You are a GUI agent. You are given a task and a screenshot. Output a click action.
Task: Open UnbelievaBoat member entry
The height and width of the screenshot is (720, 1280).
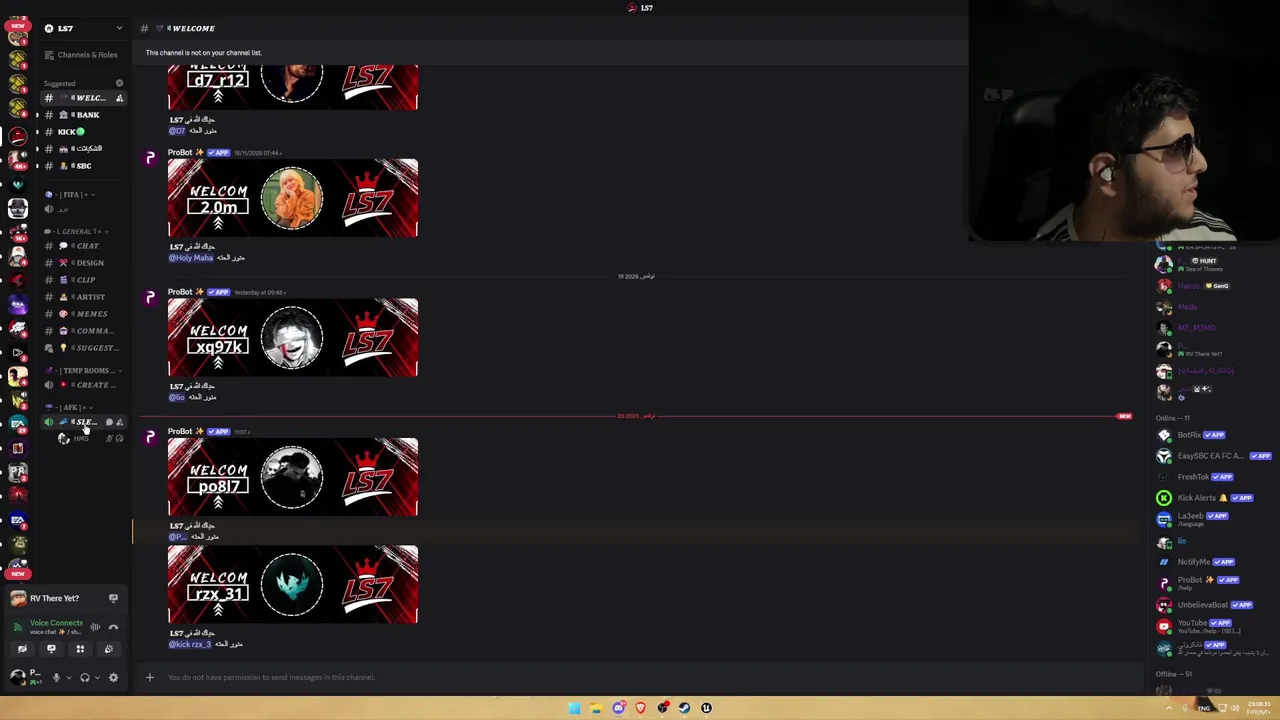coord(1212,605)
